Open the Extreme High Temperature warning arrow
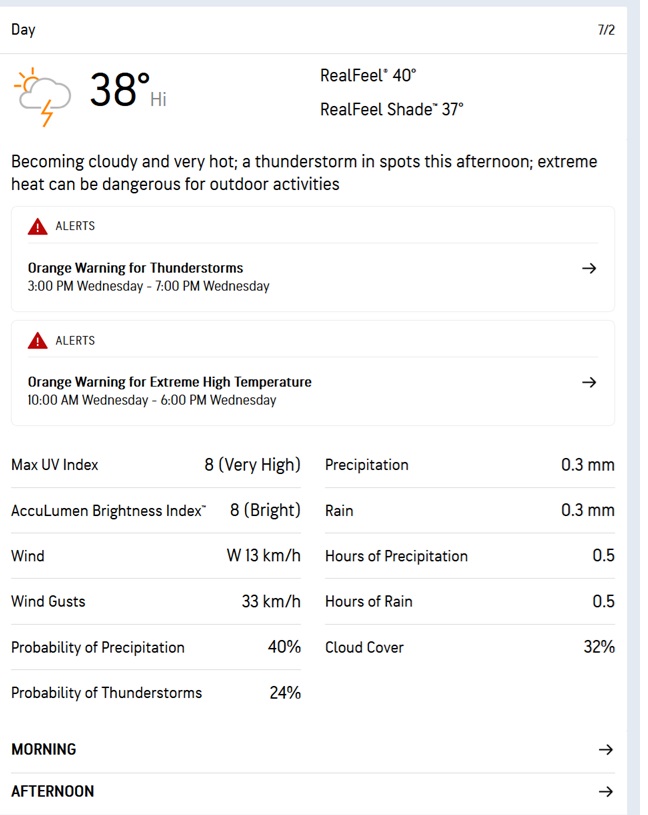The width and height of the screenshot is (648, 815). [x=589, y=382]
